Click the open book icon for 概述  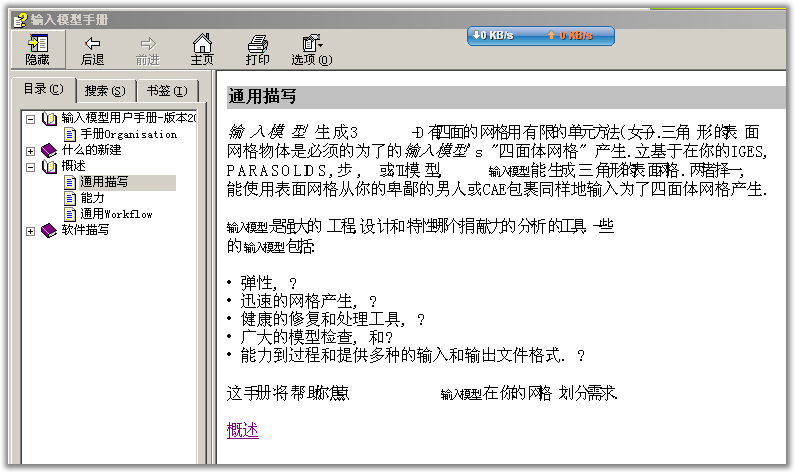click(49, 166)
